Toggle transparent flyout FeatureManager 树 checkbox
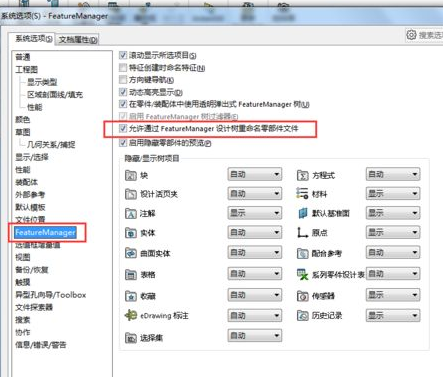Viewport: 443px width, 377px height. point(123,104)
